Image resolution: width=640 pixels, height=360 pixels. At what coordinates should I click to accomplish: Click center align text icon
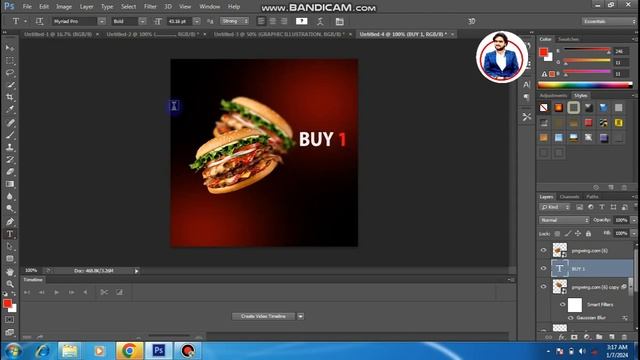pyautogui.click(x=273, y=21)
